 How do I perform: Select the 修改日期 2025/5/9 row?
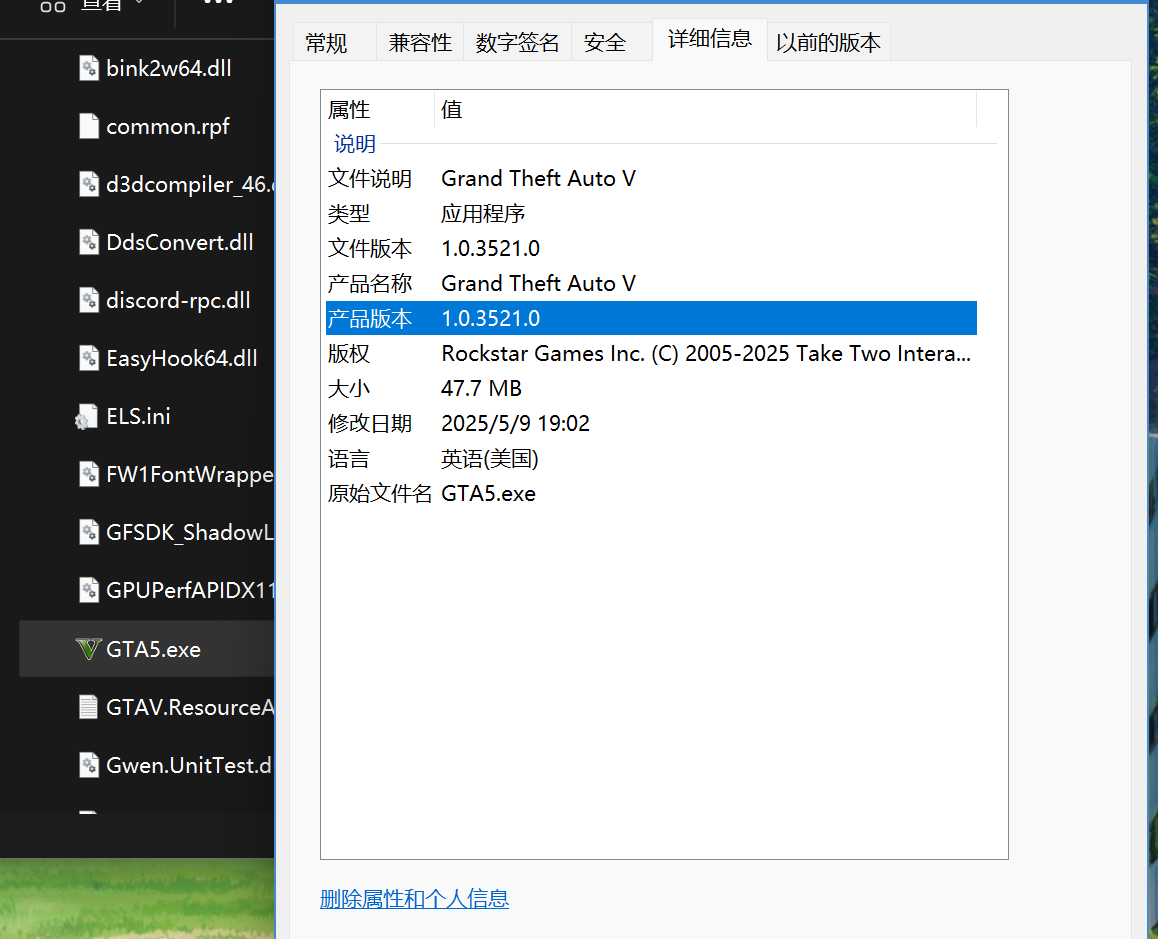click(651, 423)
